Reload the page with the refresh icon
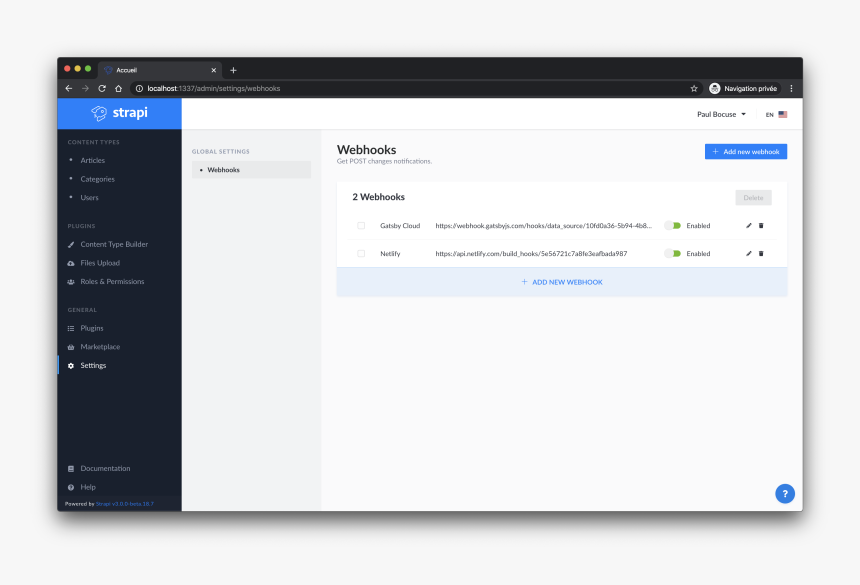 [102, 88]
